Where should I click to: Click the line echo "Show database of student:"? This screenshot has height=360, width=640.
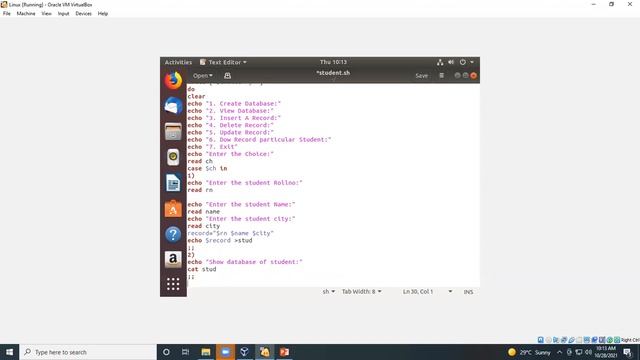(245, 262)
